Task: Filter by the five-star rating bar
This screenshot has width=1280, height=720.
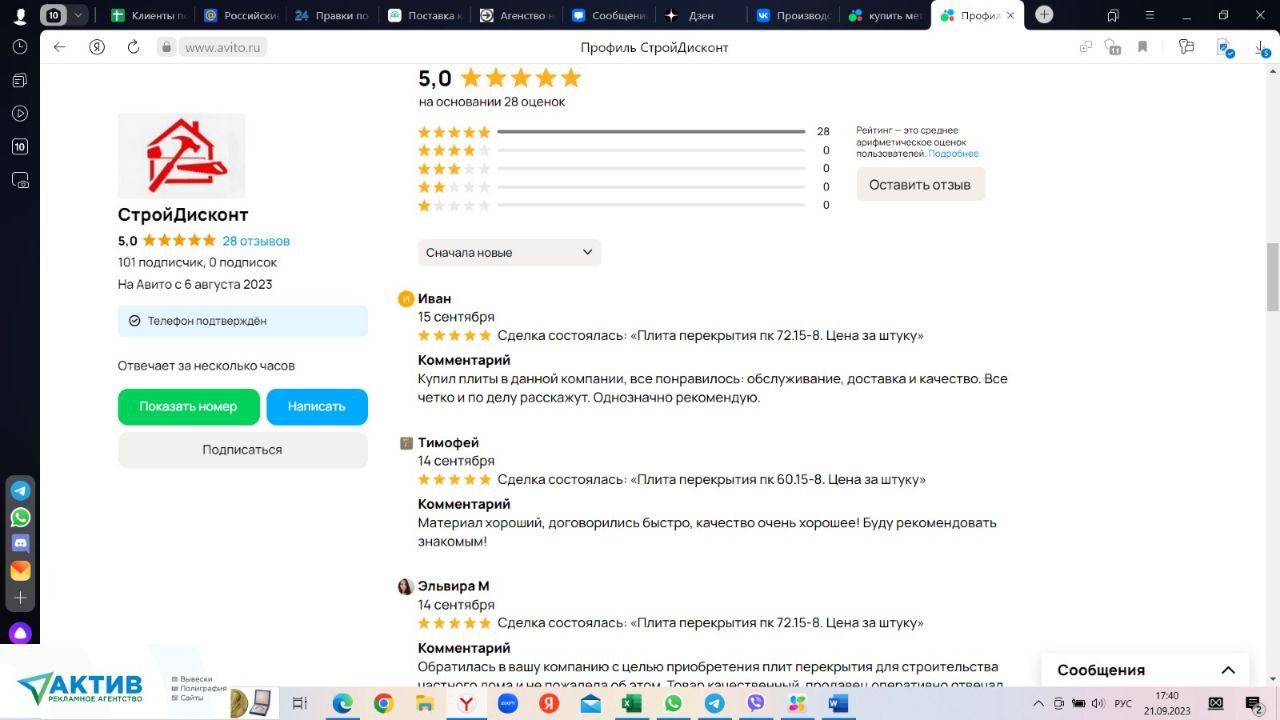Action: coord(651,132)
